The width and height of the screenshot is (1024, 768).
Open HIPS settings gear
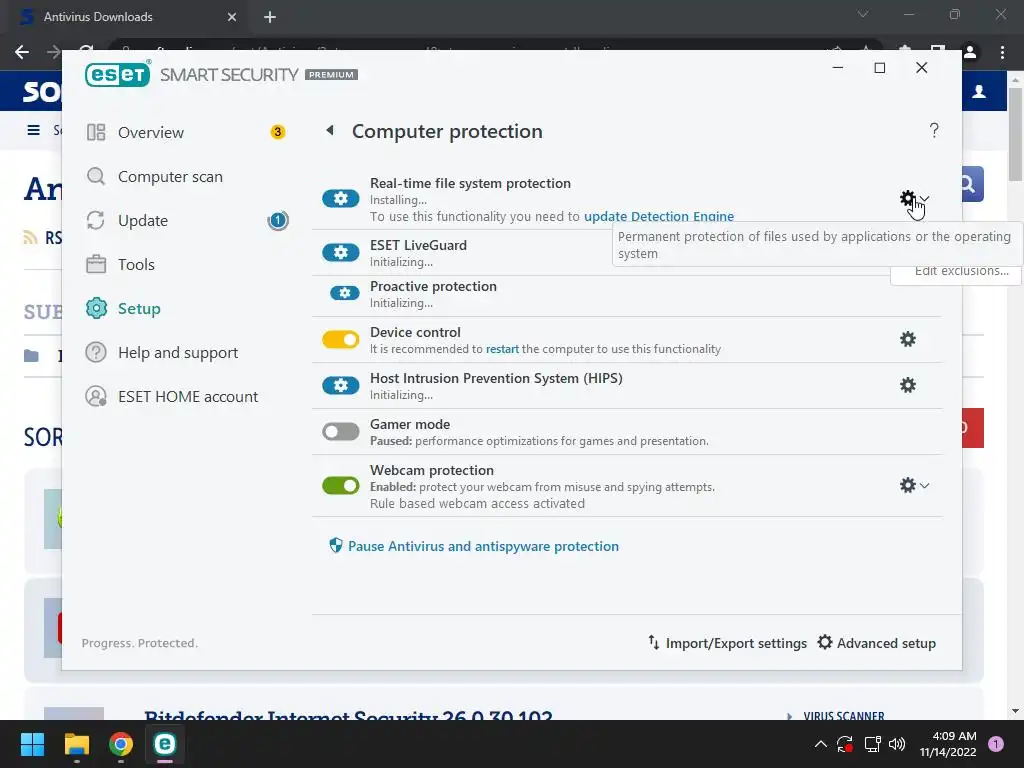pyautogui.click(x=908, y=385)
